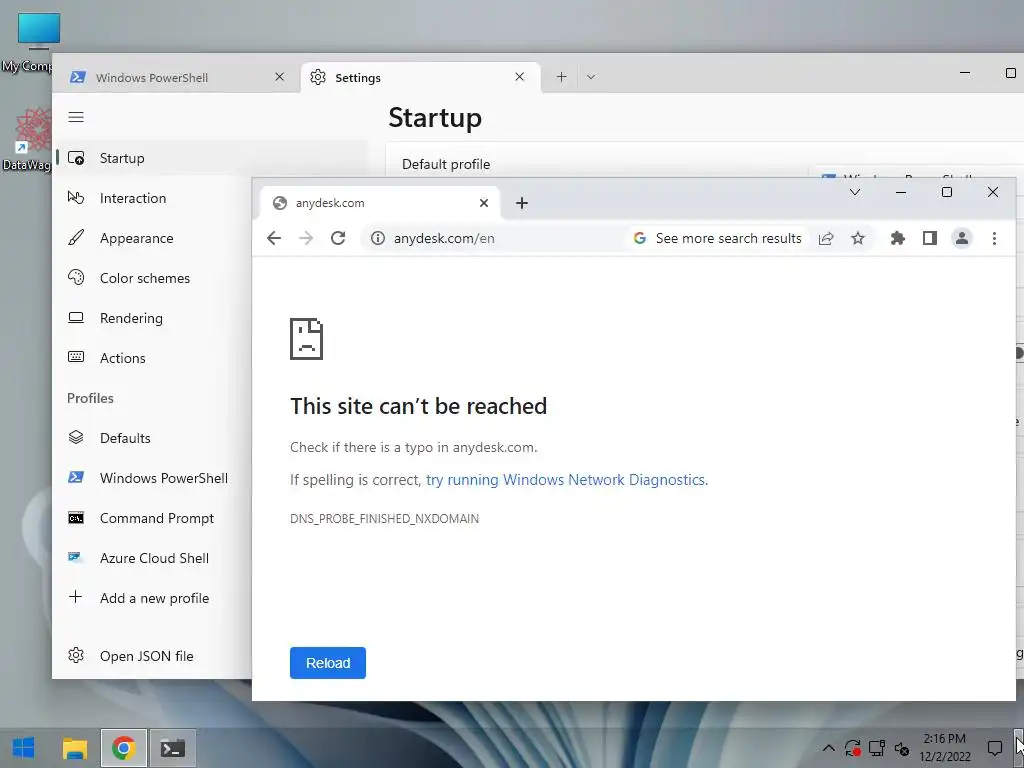Select the Command Prompt profile

pyautogui.click(x=152, y=518)
